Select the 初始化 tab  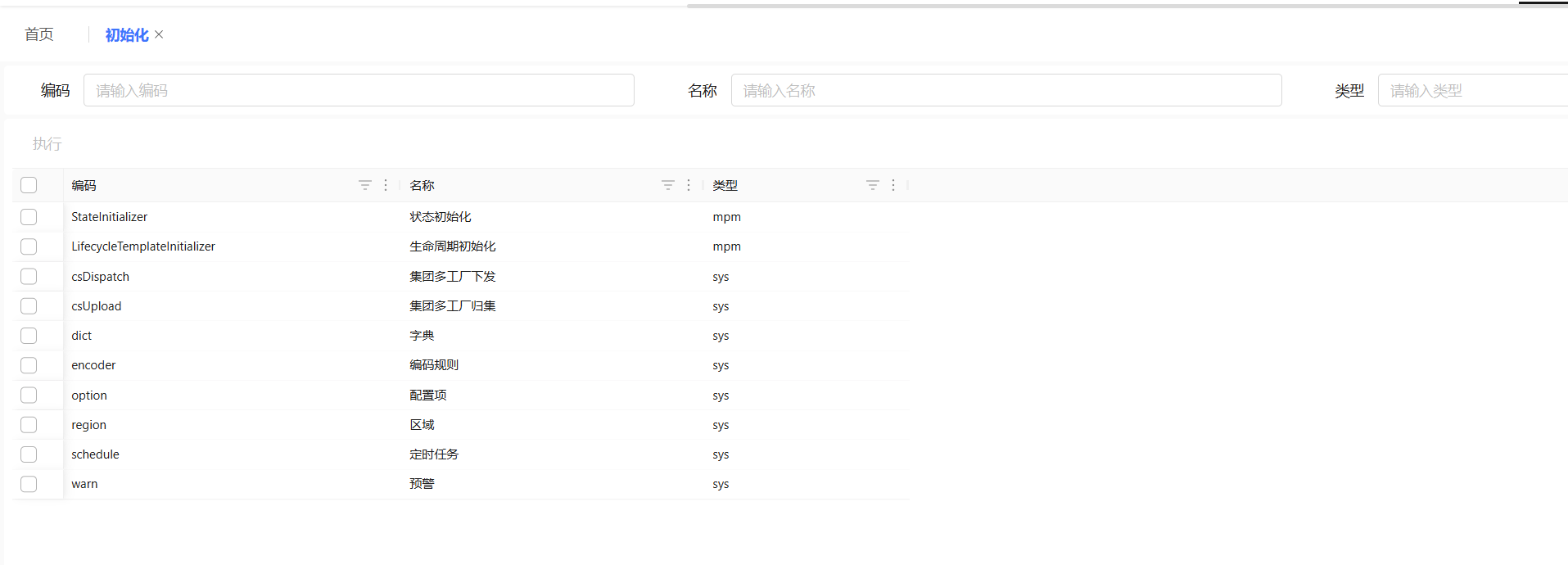127,34
